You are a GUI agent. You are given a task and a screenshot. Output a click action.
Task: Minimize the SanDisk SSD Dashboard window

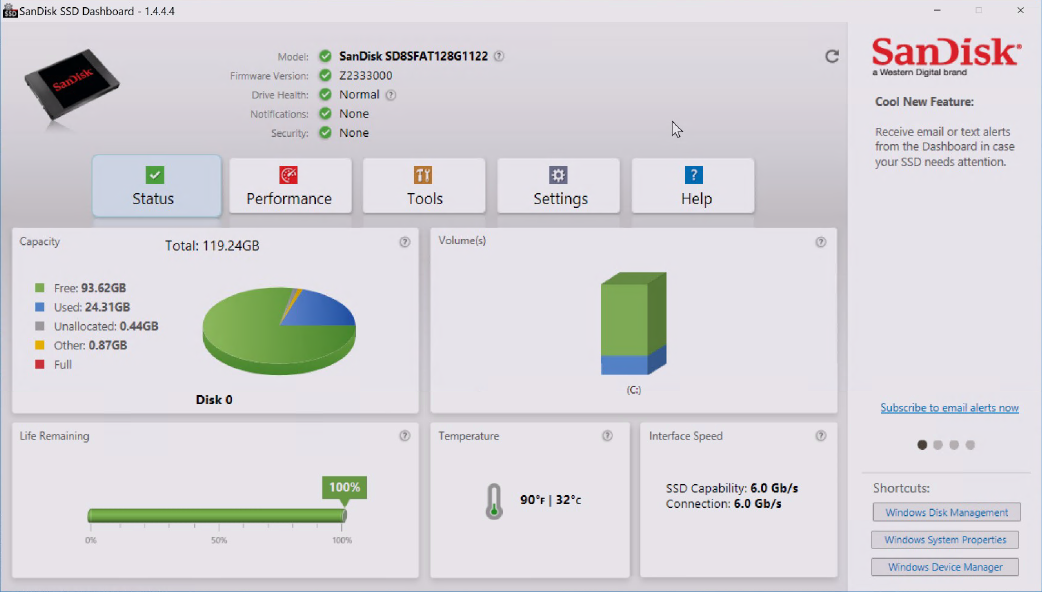(x=937, y=11)
